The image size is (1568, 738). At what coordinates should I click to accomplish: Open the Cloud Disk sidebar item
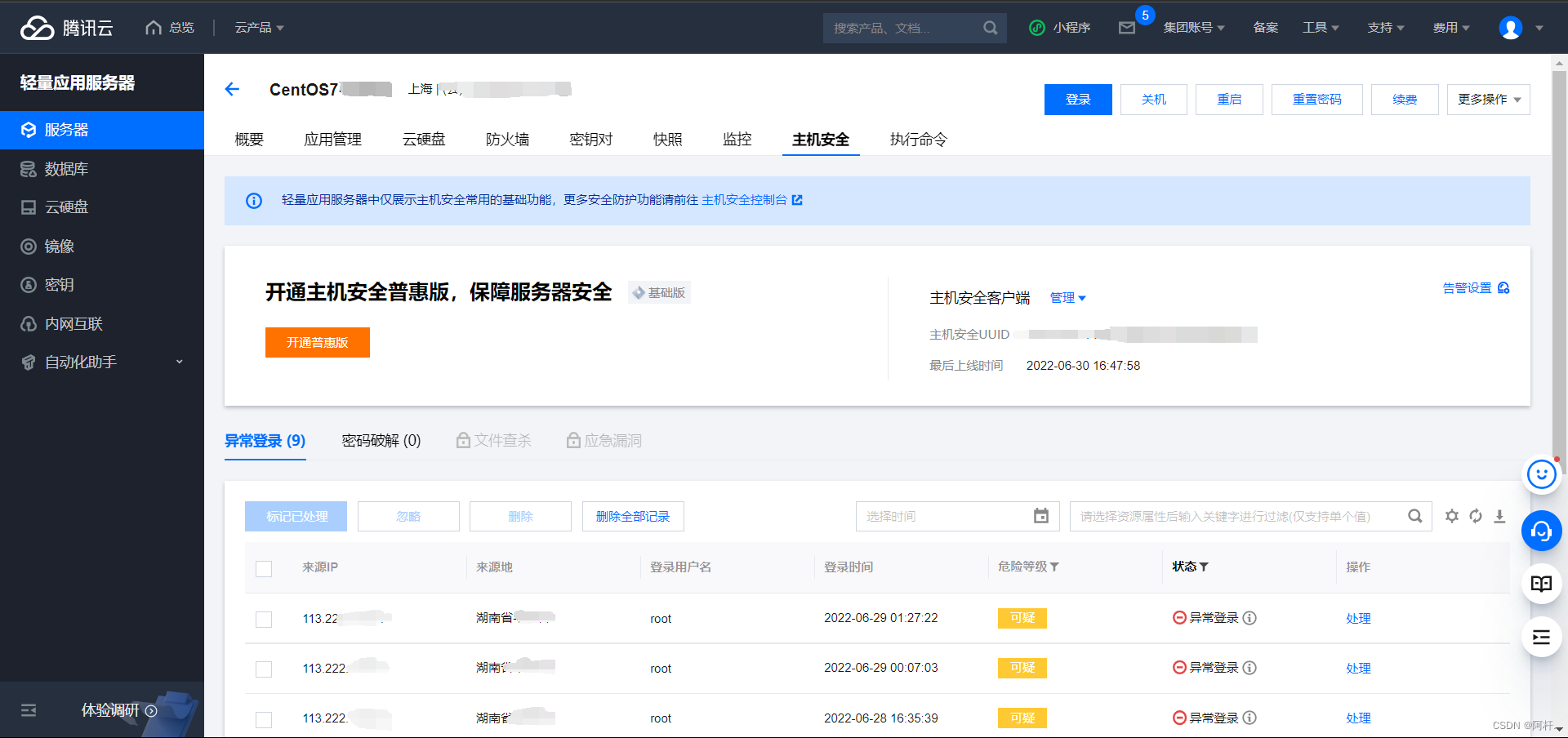point(102,207)
